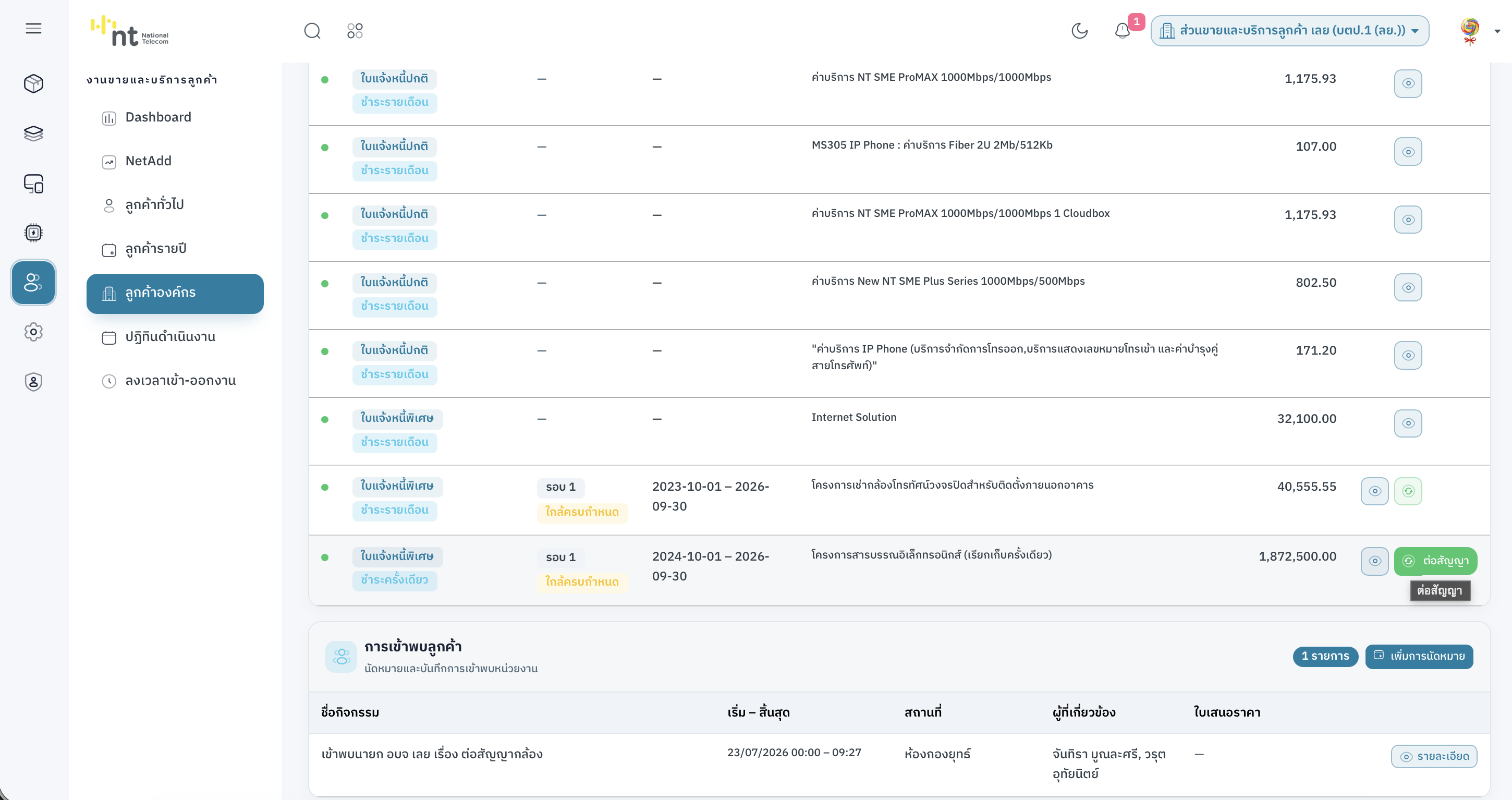Open ลูกค้าทั่วไป menu item

coord(175,205)
